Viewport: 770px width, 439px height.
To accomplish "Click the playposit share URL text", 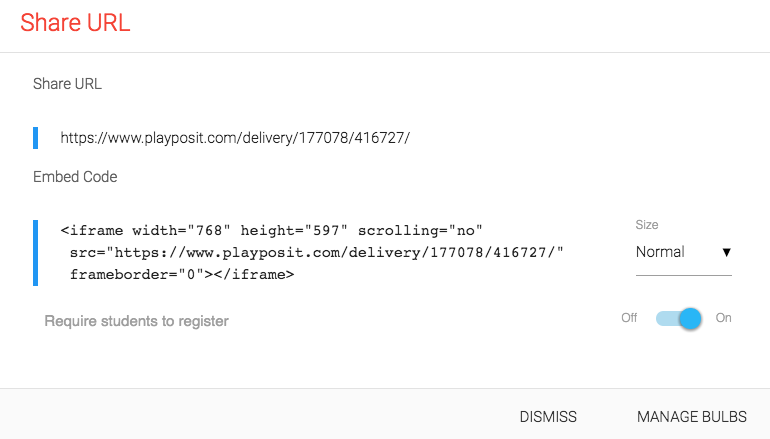I will [235, 138].
